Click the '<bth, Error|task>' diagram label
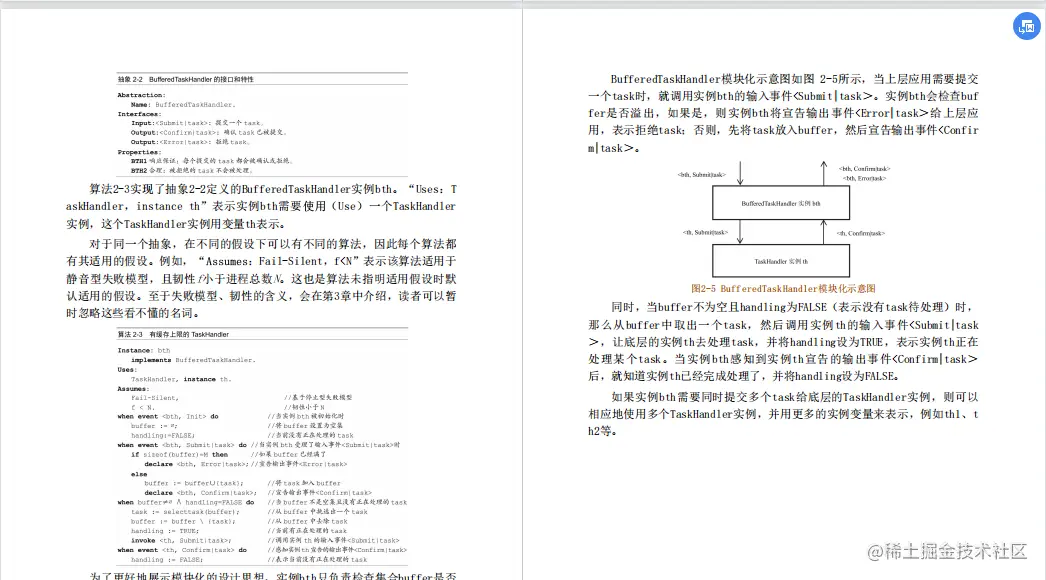The image size is (1046, 580). pyautogui.click(x=865, y=178)
